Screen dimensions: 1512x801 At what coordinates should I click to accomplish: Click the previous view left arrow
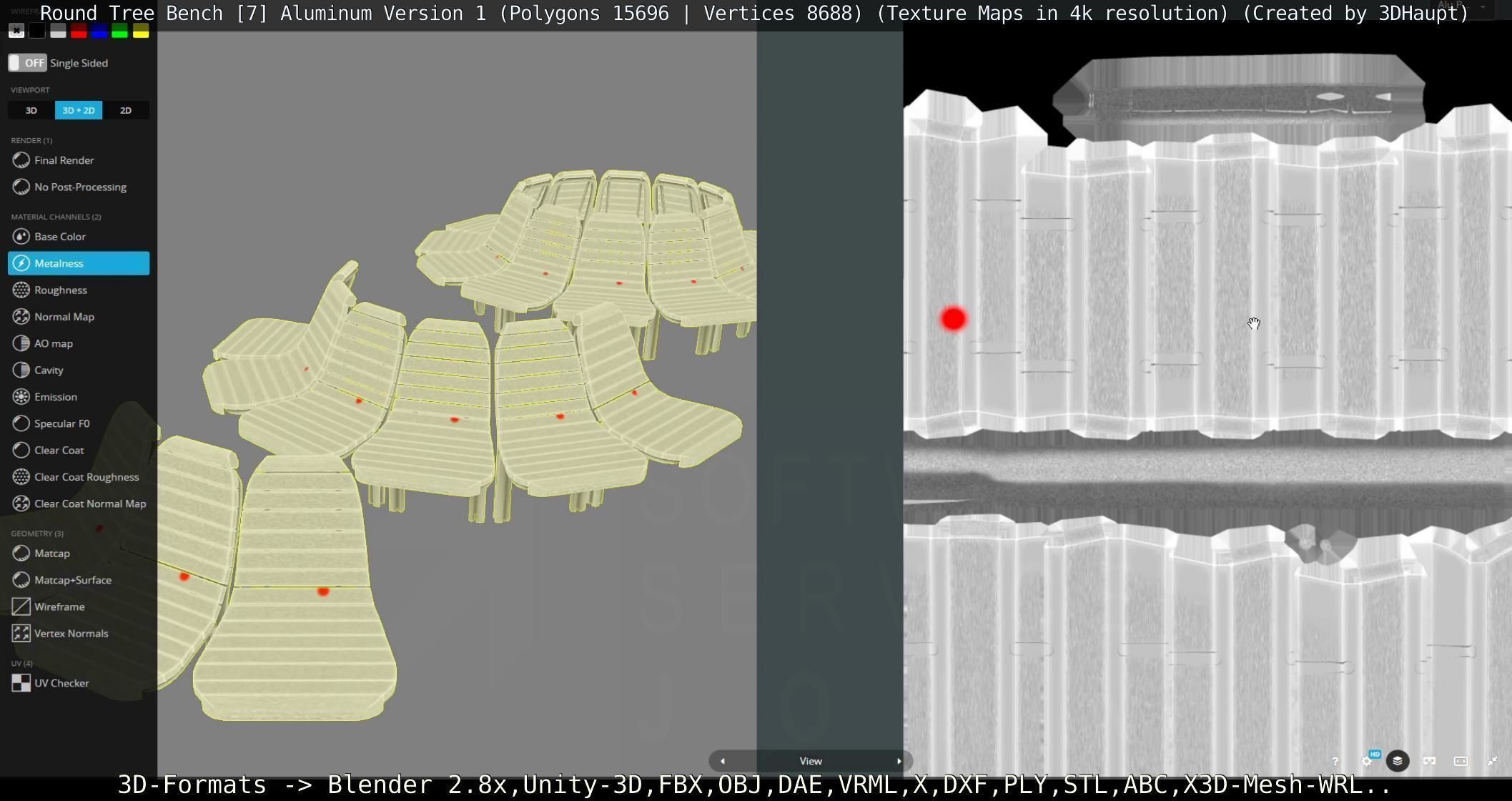tap(722, 761)
